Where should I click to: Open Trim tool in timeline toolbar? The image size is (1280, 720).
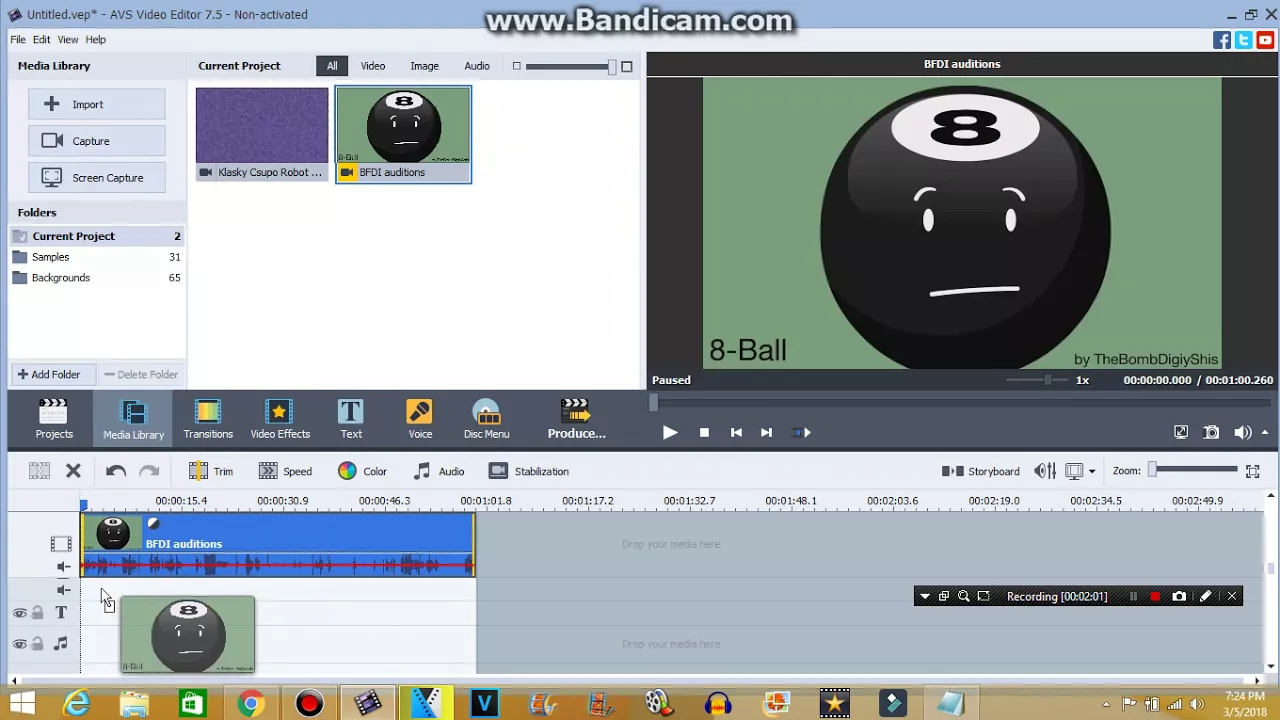pos(211,471)
